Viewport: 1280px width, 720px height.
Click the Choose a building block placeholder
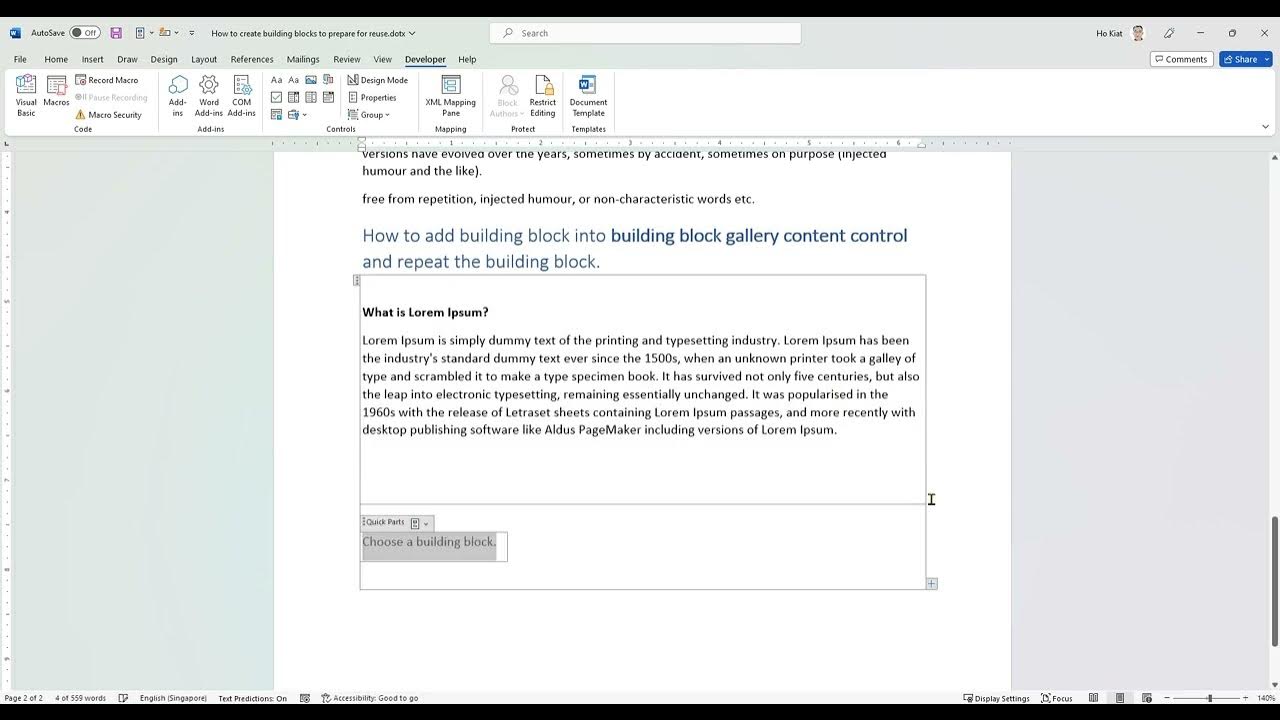[429, 542]
